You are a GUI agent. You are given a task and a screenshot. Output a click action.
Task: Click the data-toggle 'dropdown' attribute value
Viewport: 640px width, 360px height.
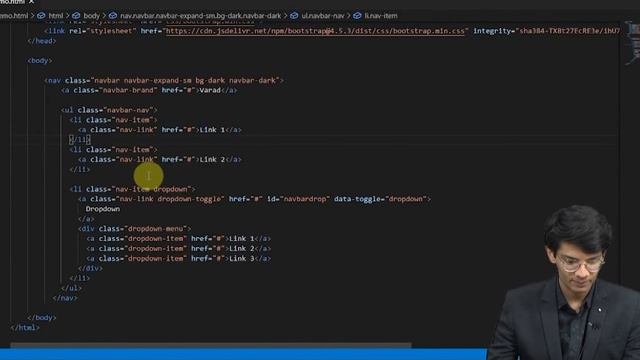(x=406, y=199)
